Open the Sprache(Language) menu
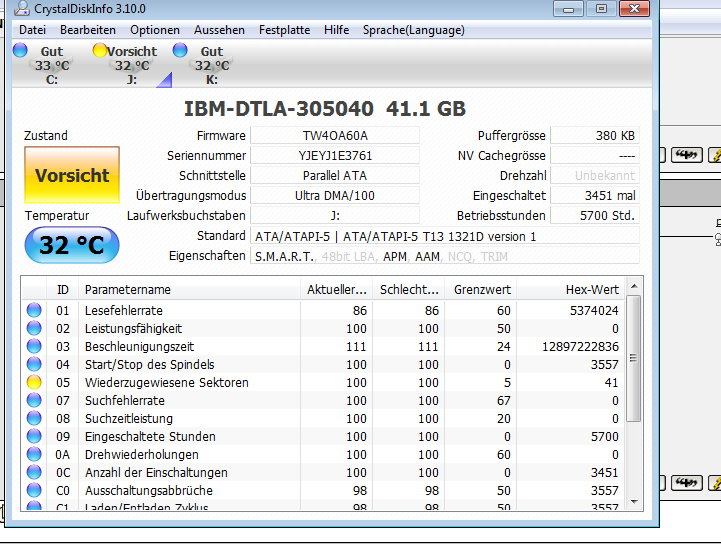The height and width of the screenshot is (544, 721). (413, 30)
